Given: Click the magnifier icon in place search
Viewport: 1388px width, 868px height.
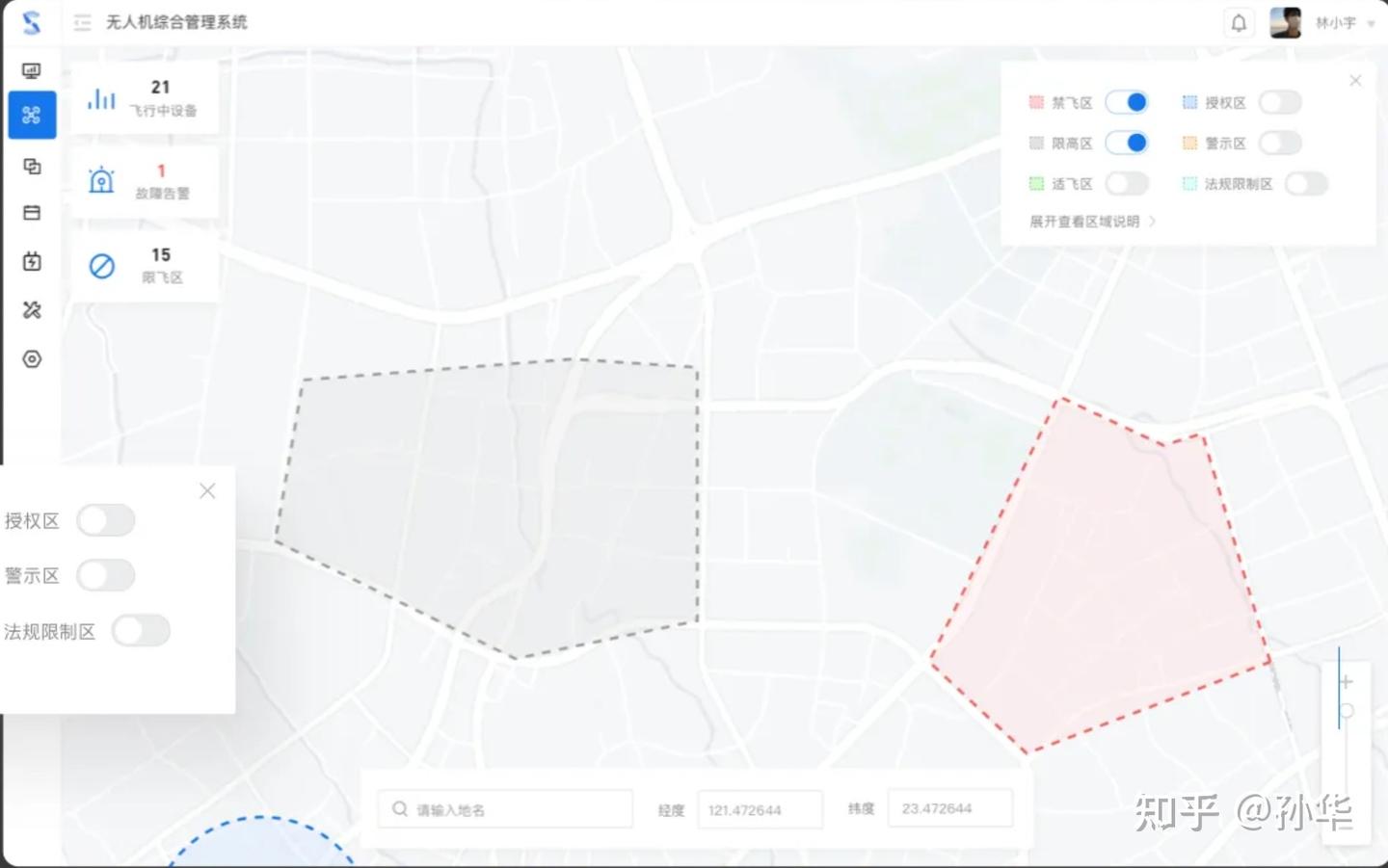Looking at the screenshot, I should pyautogui.click(x=399, y=809).
